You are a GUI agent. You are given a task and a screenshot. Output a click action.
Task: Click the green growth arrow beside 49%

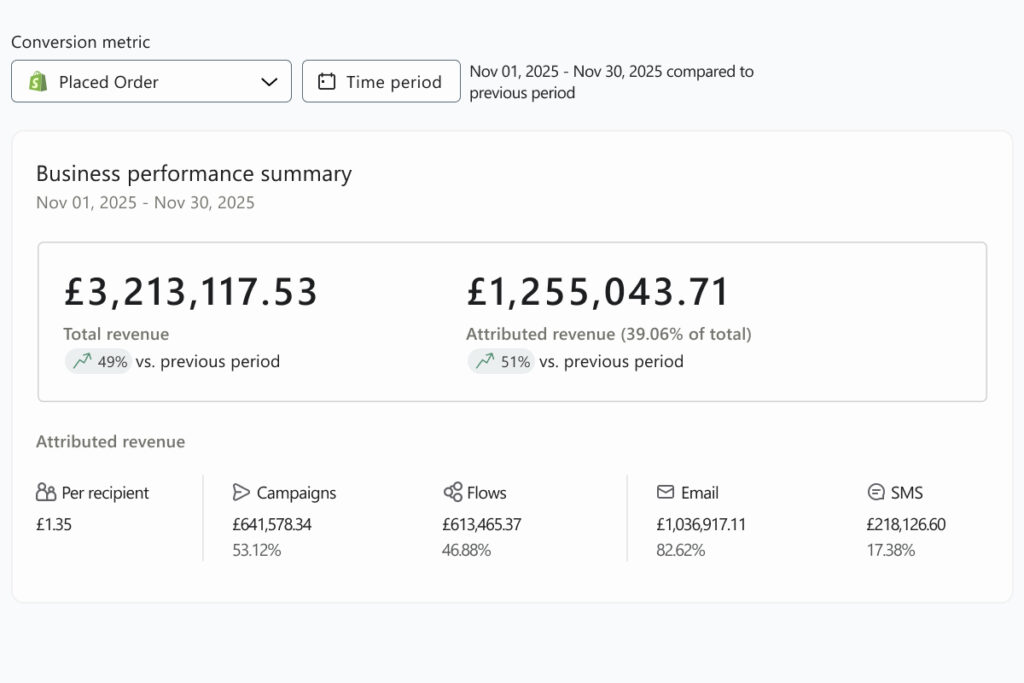pyautogui.click(x=83, y=361)
